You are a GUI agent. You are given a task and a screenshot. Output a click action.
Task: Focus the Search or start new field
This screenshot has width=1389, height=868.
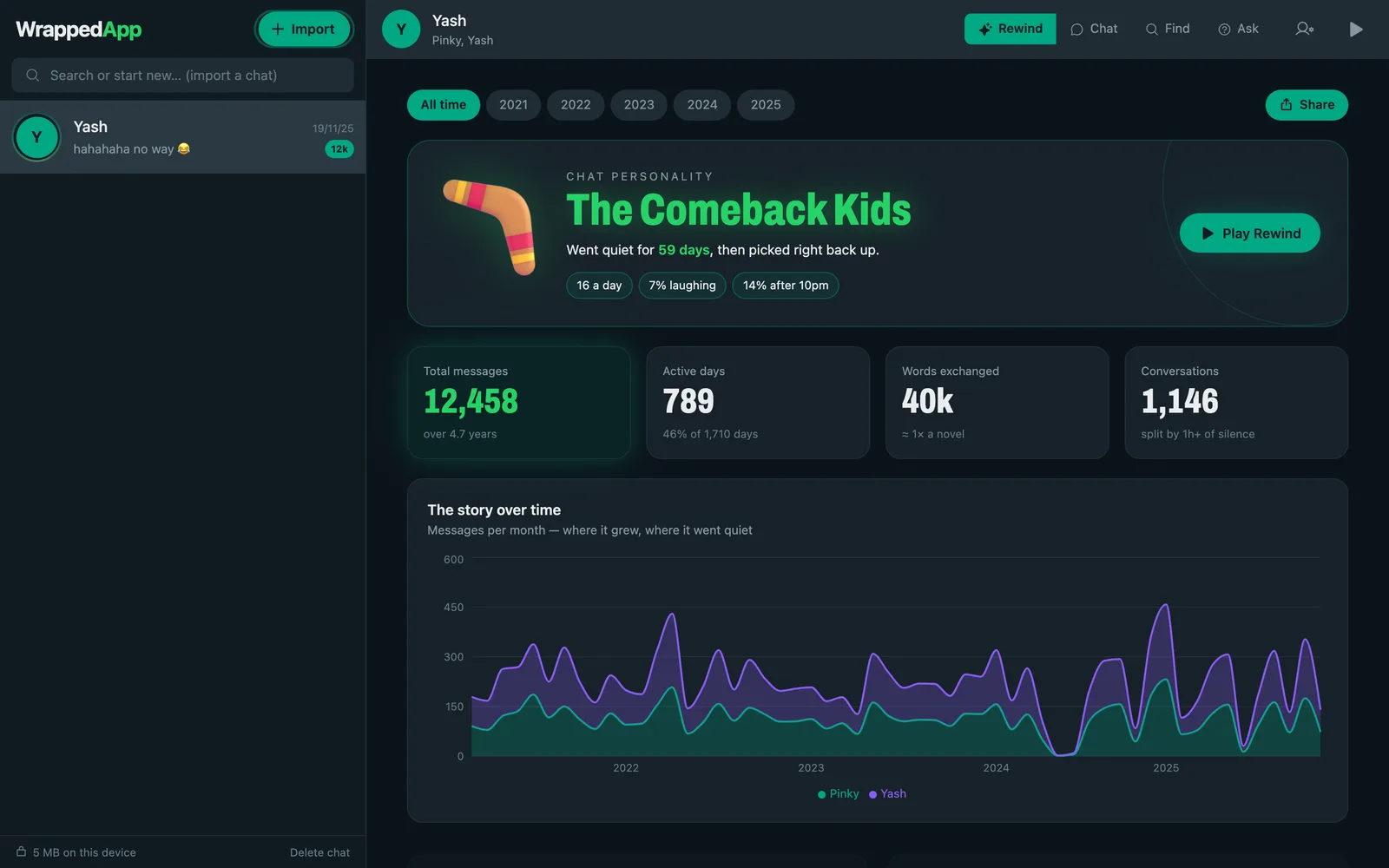pos(182,76)
